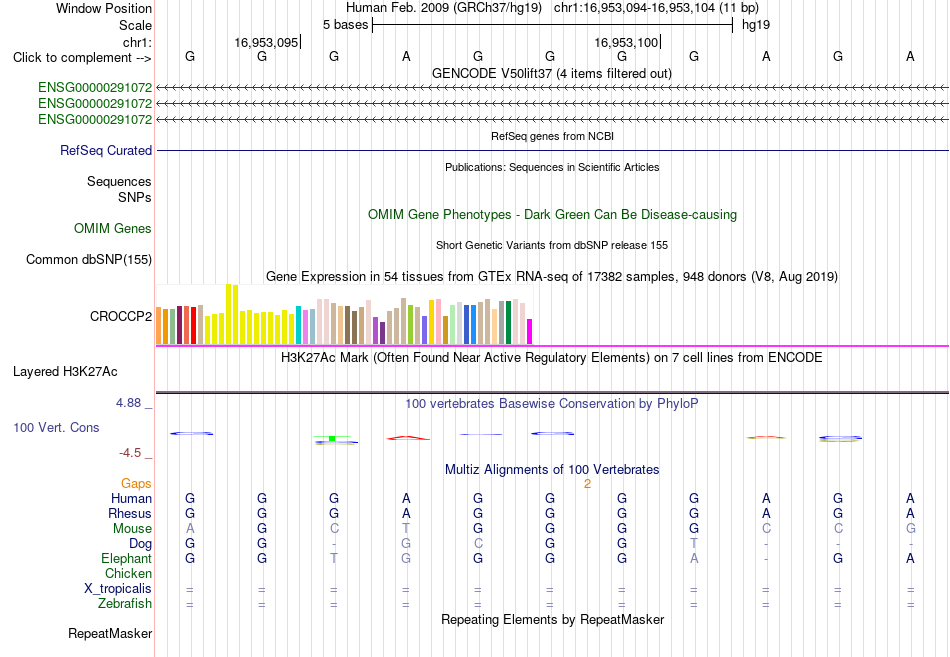Screen dimensions: 950x657
Task: Open 'Publications: Sequences in Scientific Articles' title
Action: pyautogui.click(x=552, y=167)
